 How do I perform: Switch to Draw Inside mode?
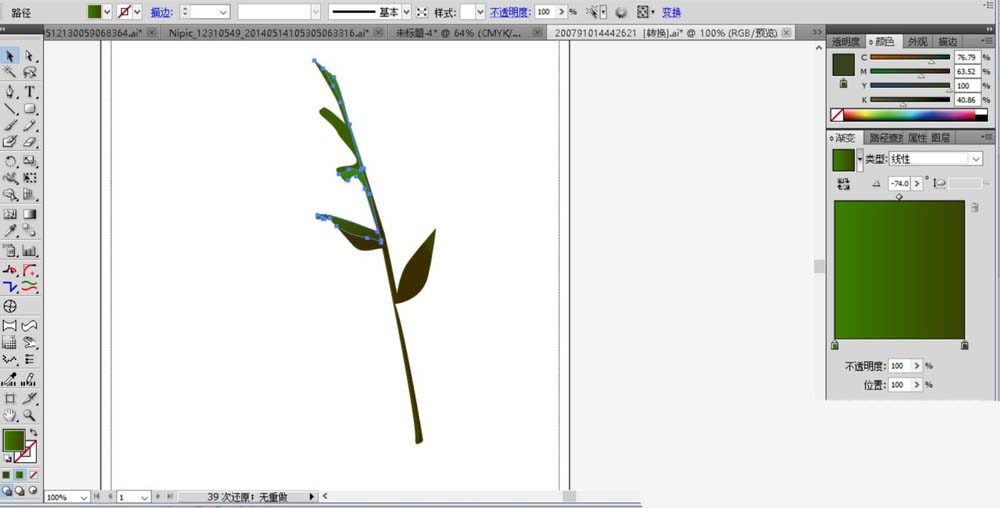point(33,491)
